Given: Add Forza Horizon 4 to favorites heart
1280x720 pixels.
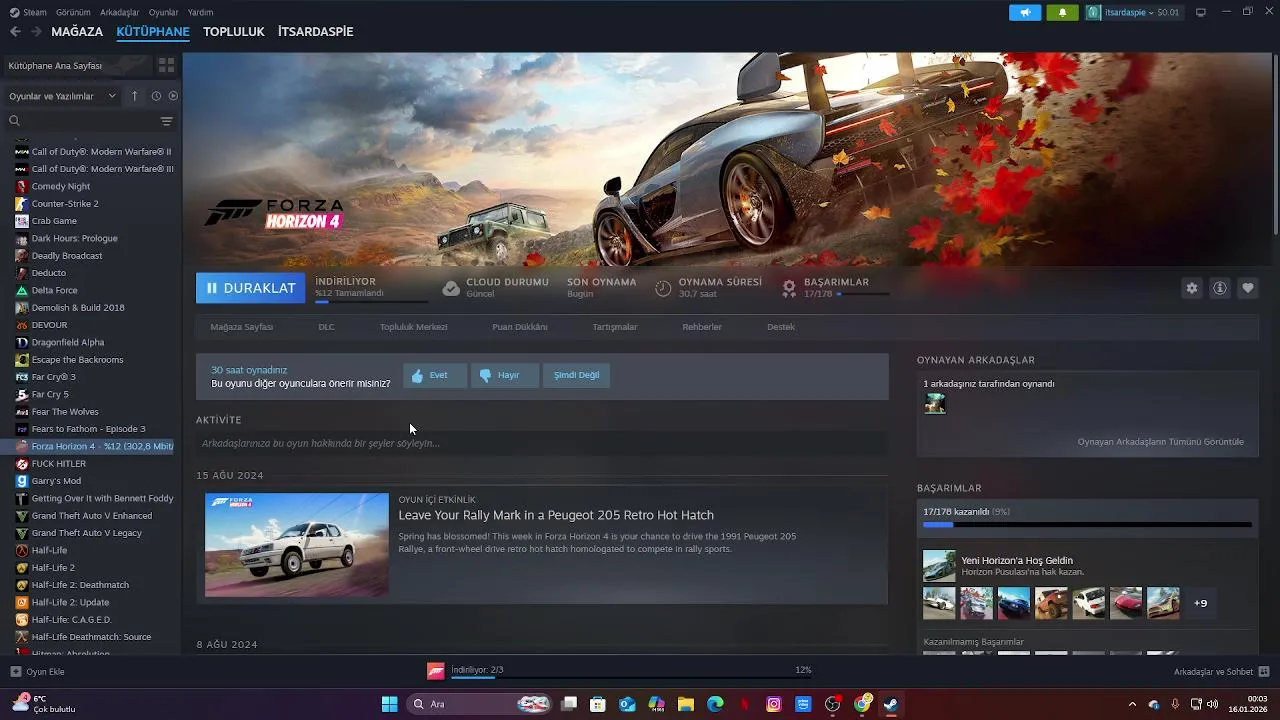Looking at the screenshot, I should pos(1248,288).
